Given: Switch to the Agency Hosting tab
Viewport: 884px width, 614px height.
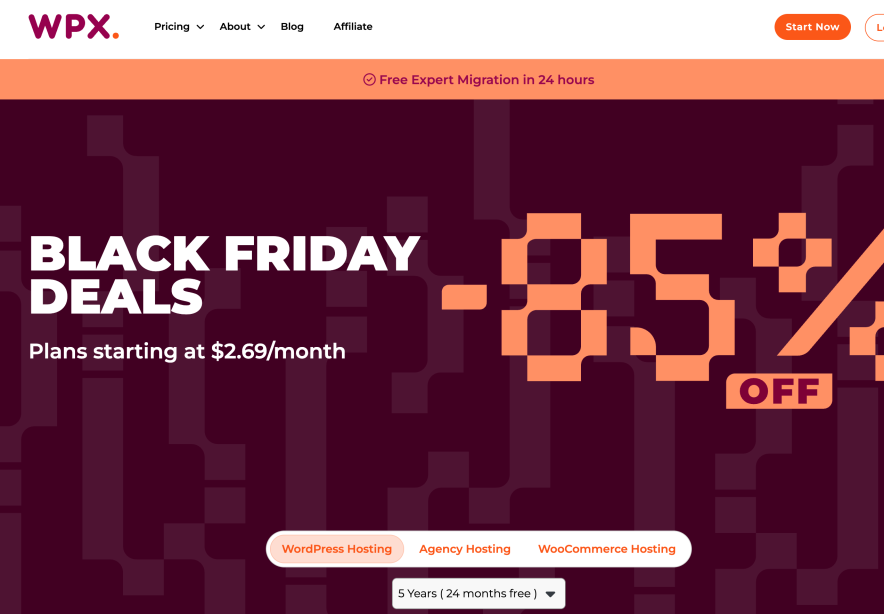Looking at the screenshot, I should [x=465, y=549].
